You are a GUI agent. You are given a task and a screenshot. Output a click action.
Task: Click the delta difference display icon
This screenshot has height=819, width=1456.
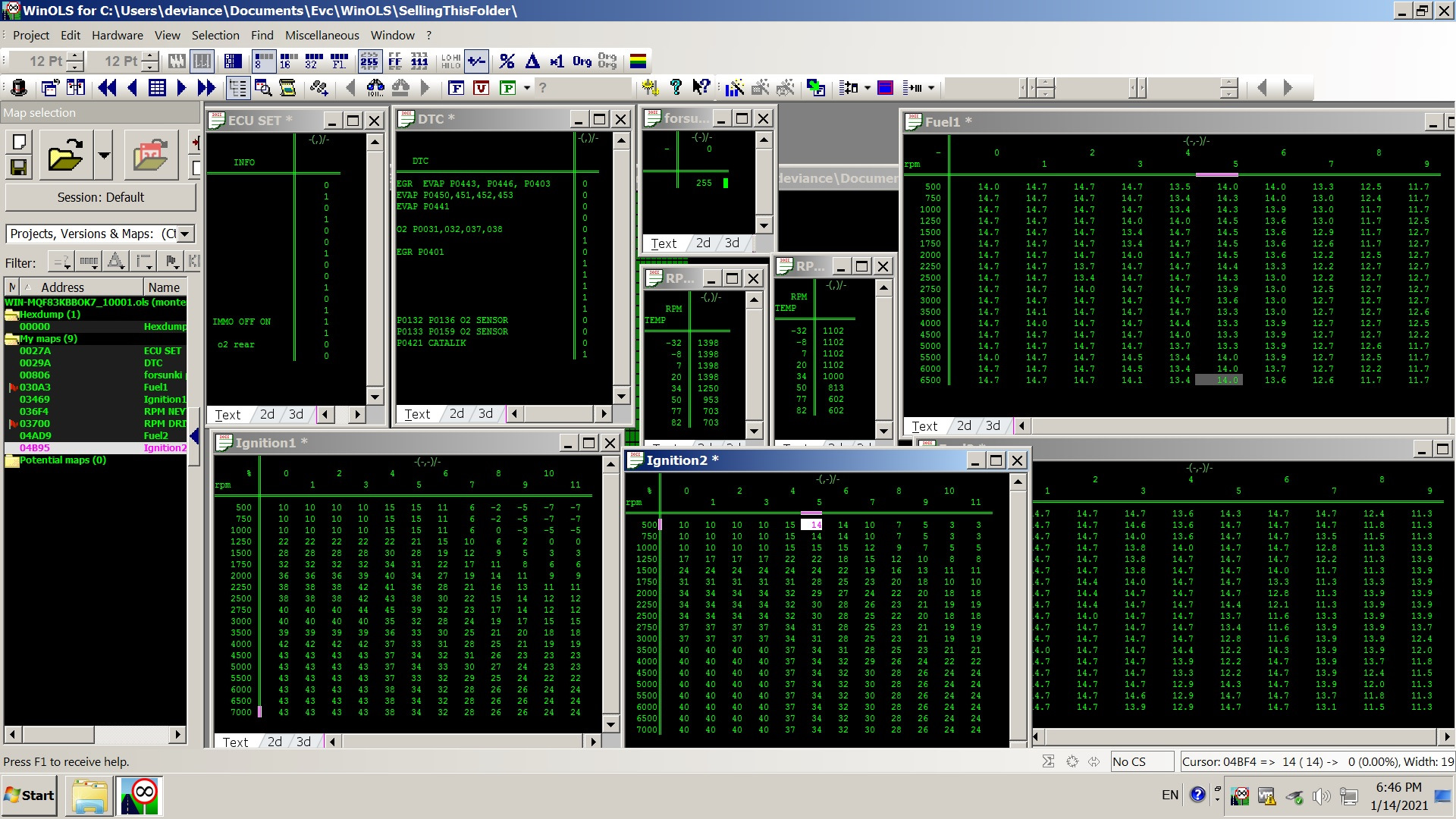532,61
